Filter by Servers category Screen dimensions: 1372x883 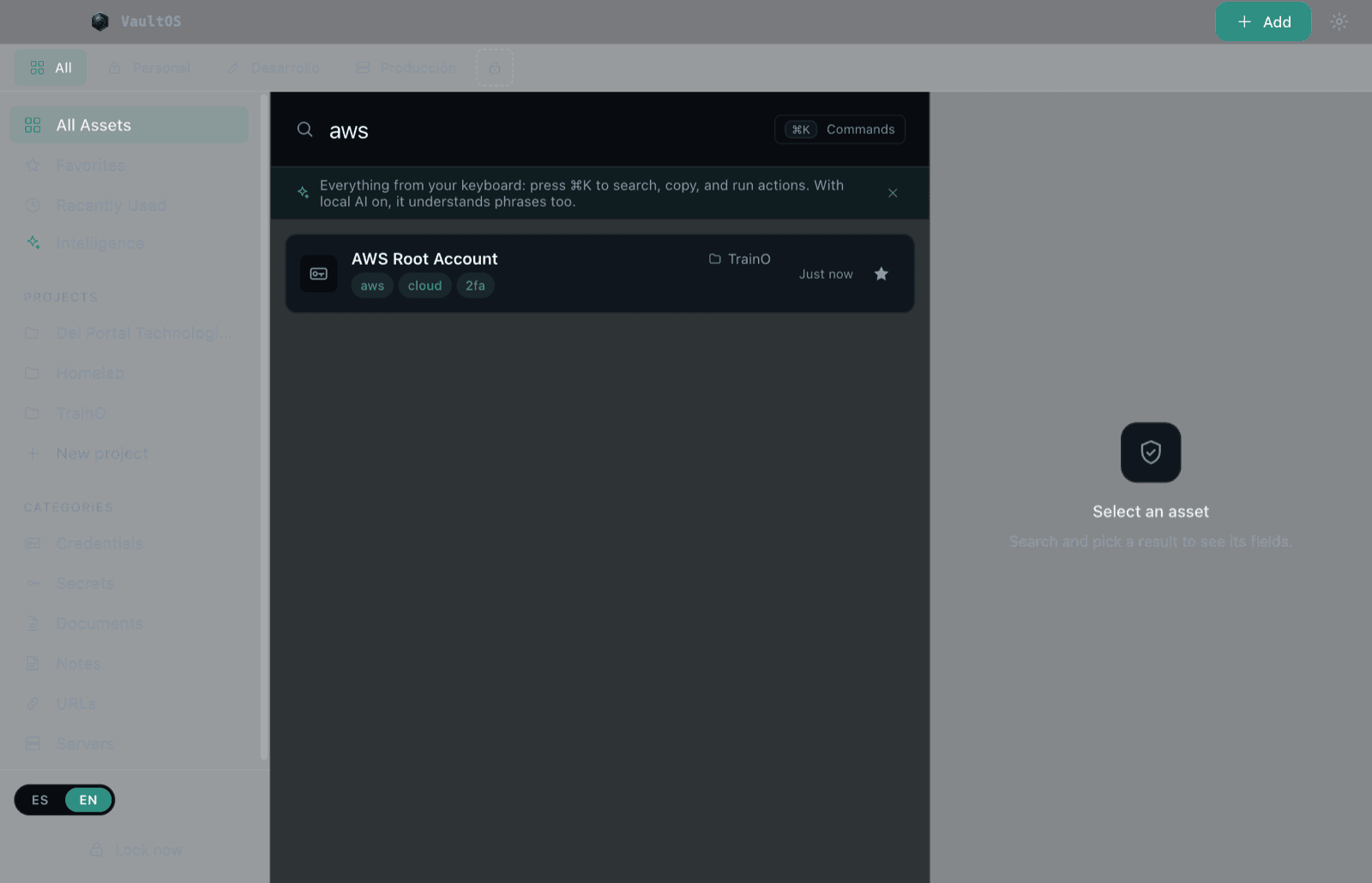click(129, 743)
